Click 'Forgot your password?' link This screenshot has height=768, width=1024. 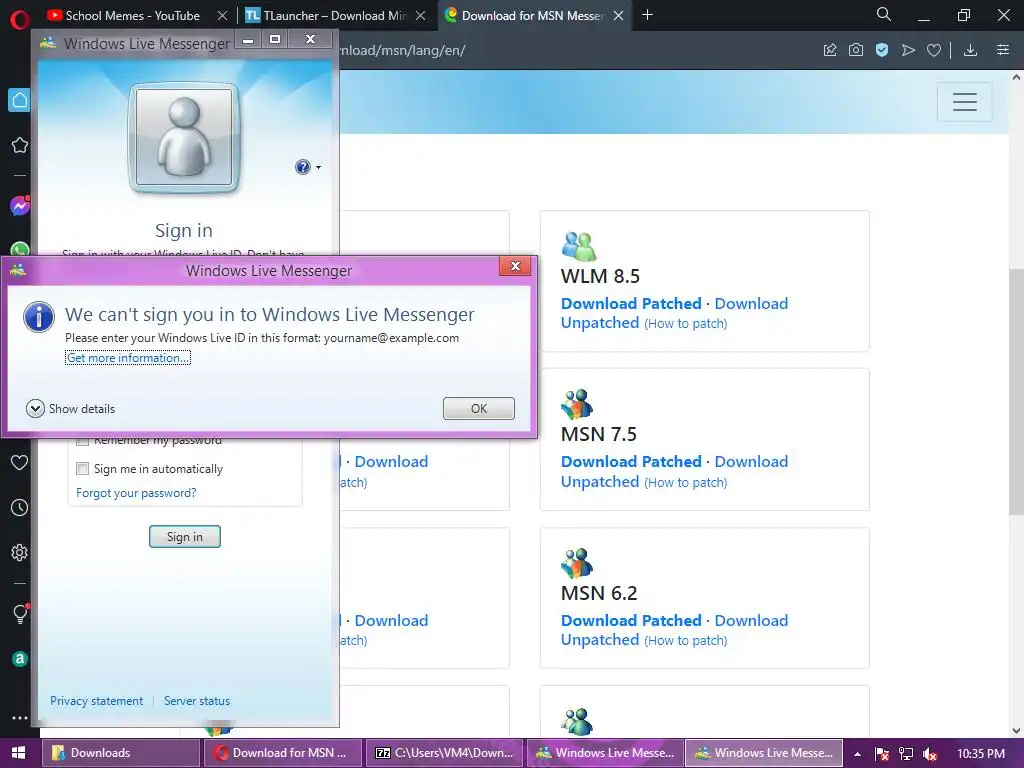click(x=136, y=493)
